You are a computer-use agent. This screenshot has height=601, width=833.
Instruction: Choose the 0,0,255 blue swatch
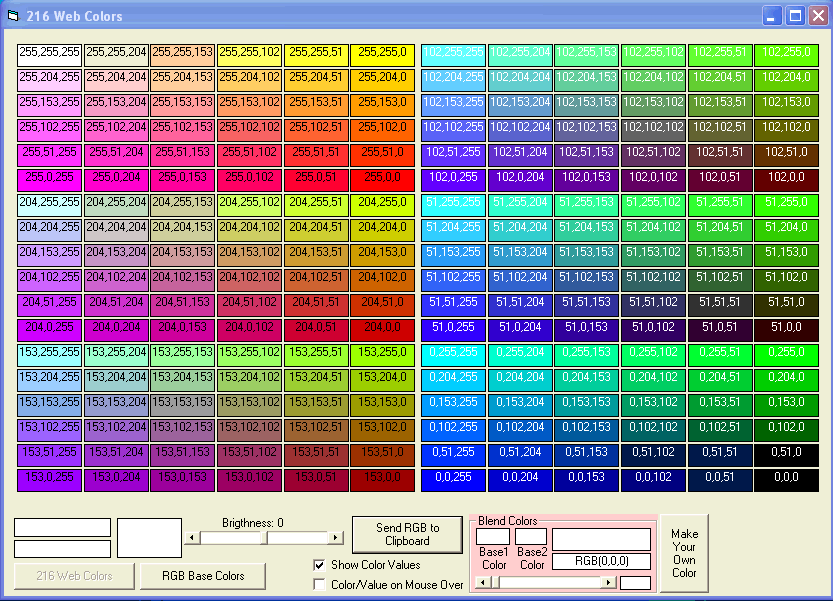pyautogui.click(x=453, y=478)
